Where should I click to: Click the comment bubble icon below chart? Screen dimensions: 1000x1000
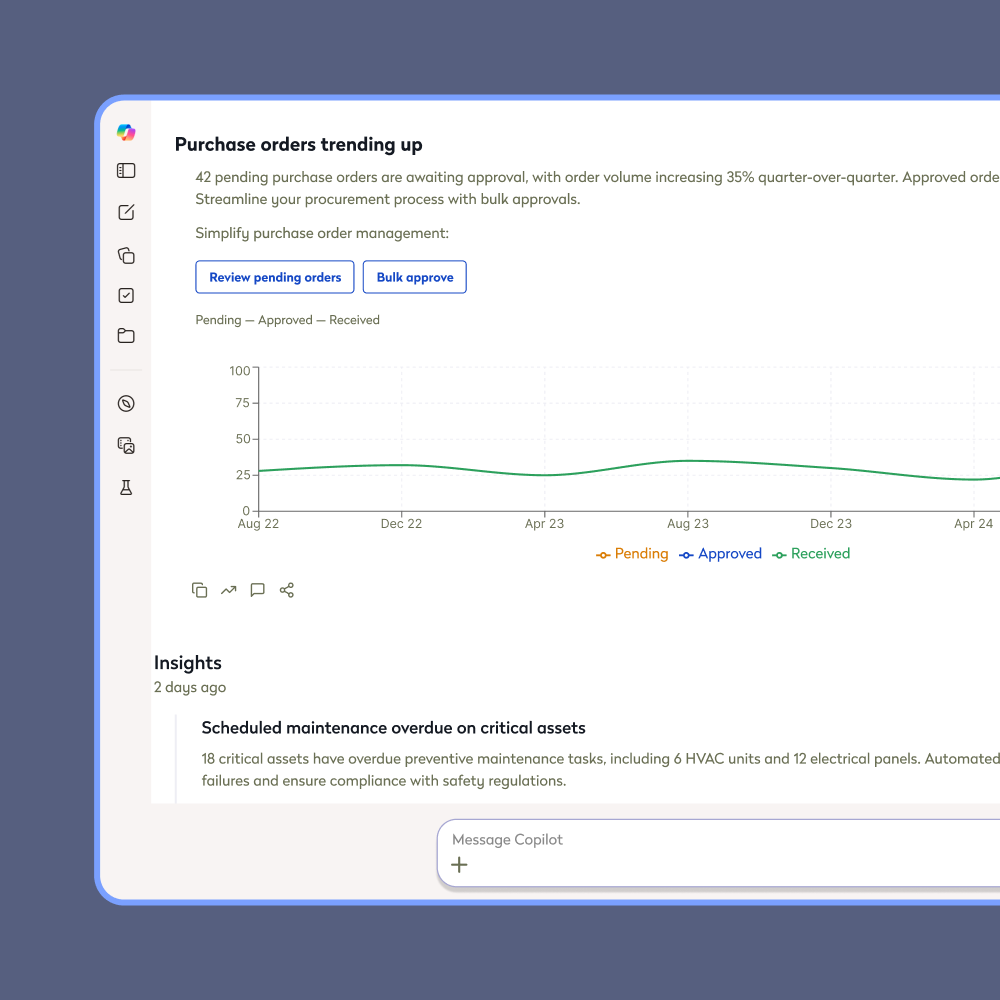pos(258,590)
